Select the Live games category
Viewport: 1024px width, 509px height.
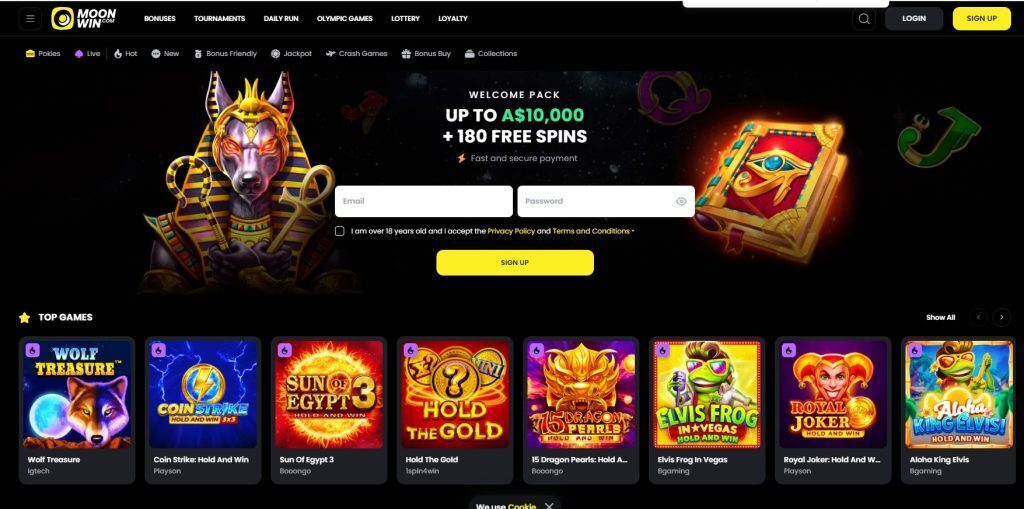tap(88, 54)
